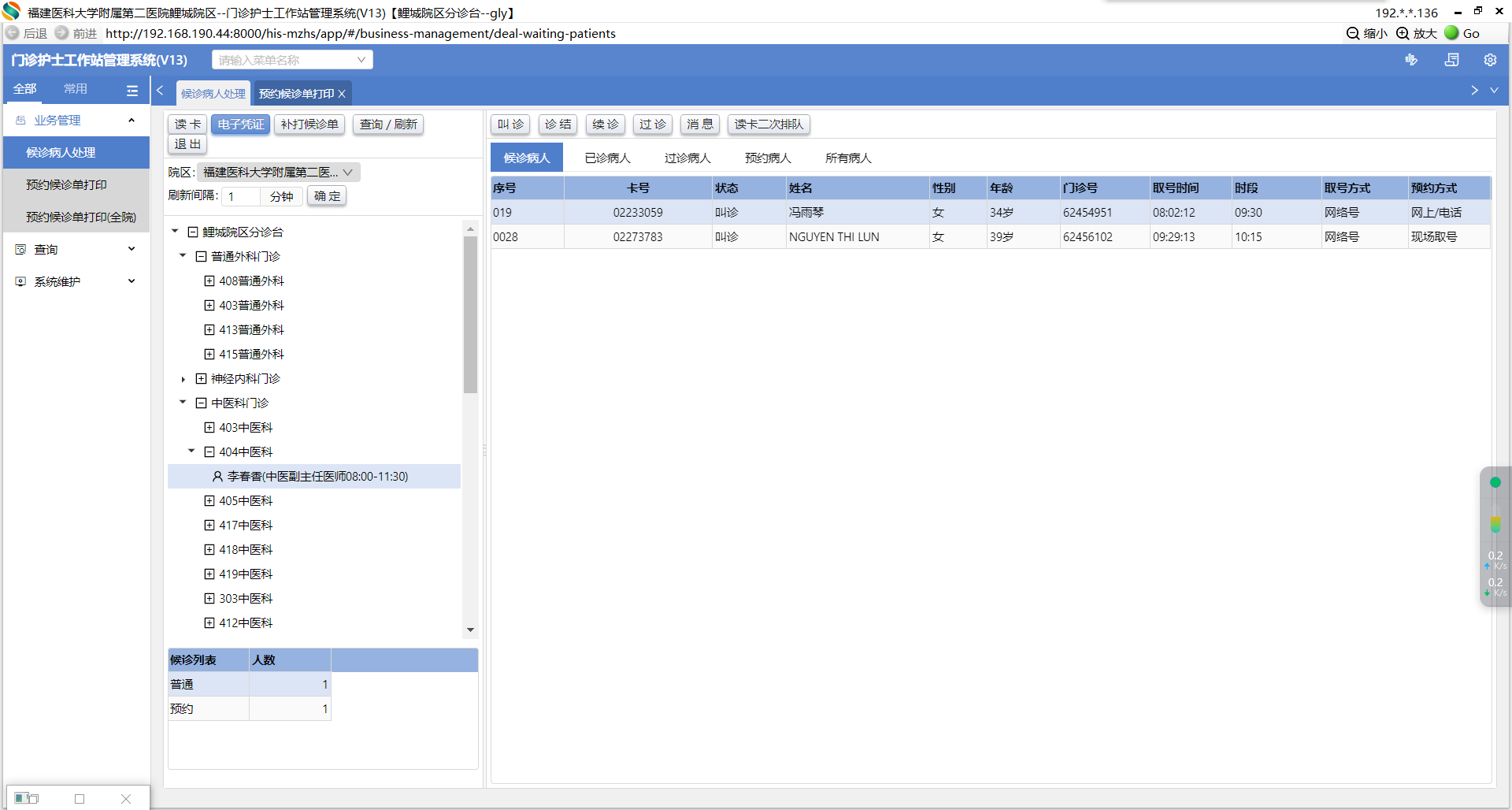
Task: Expand the 查询 sidebar group chevron
Action: pyautogui.click(x=132, y=249)
